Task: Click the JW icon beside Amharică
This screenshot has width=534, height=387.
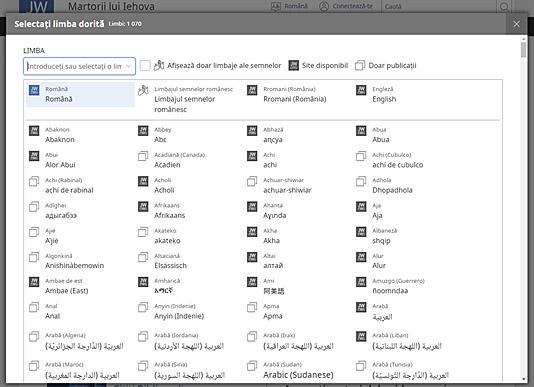Action: (143, 282)
